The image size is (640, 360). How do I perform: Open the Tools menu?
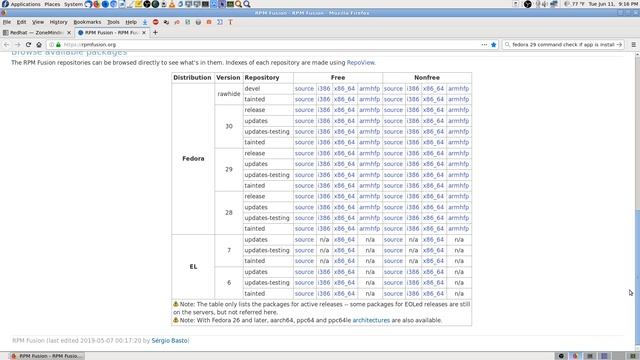[x=113, y=22]
